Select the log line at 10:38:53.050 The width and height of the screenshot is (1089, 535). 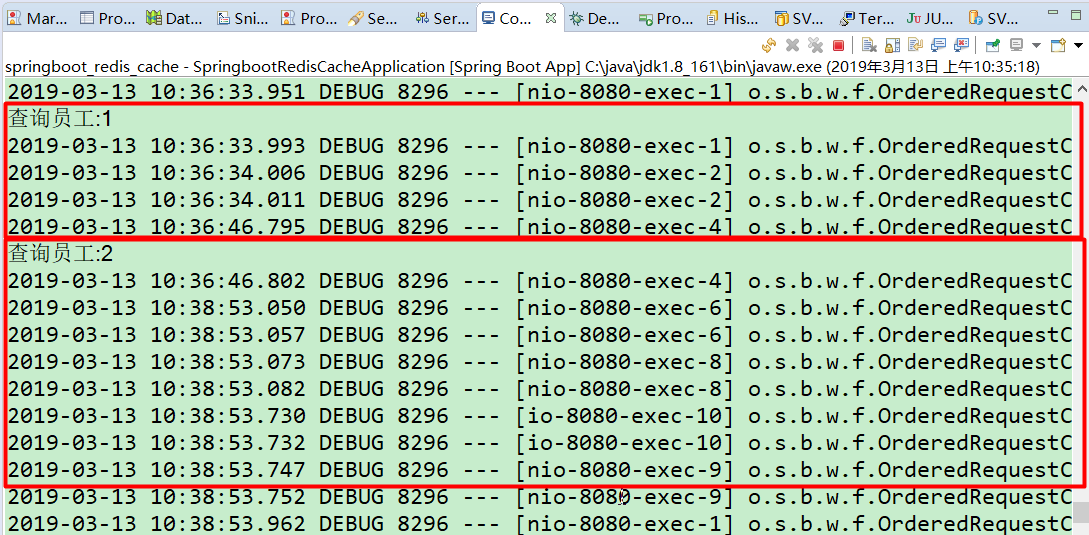(x=539, y=308)
